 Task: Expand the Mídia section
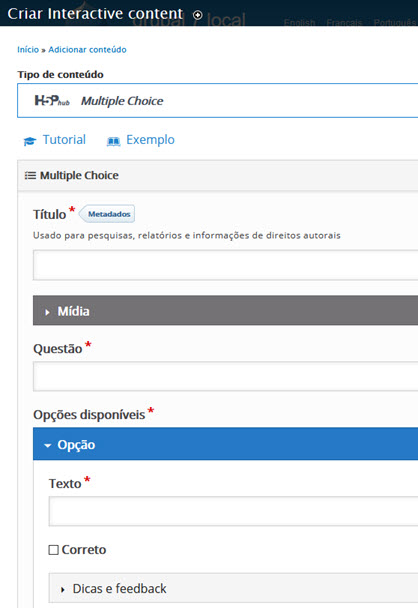225,311
